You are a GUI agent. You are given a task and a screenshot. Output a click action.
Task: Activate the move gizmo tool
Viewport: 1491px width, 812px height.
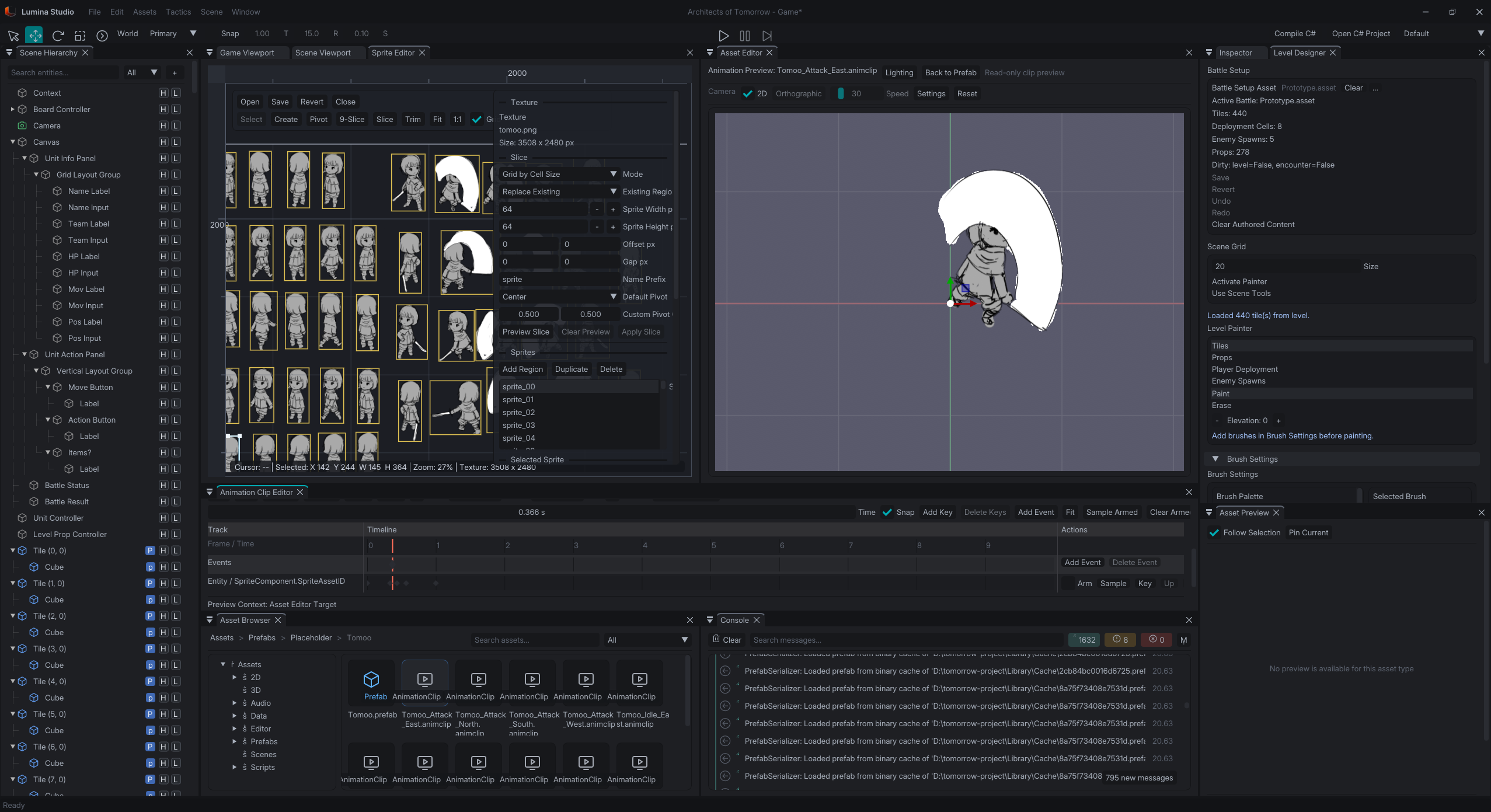pyautogui.click(x=35, y=36)
